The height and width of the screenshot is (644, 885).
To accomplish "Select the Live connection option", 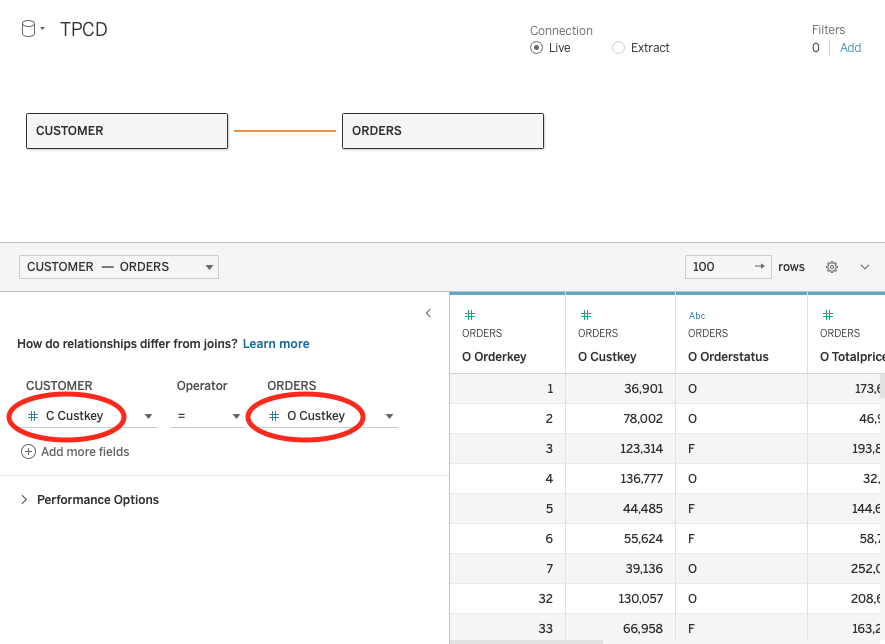I will click(x=537, y=47).
